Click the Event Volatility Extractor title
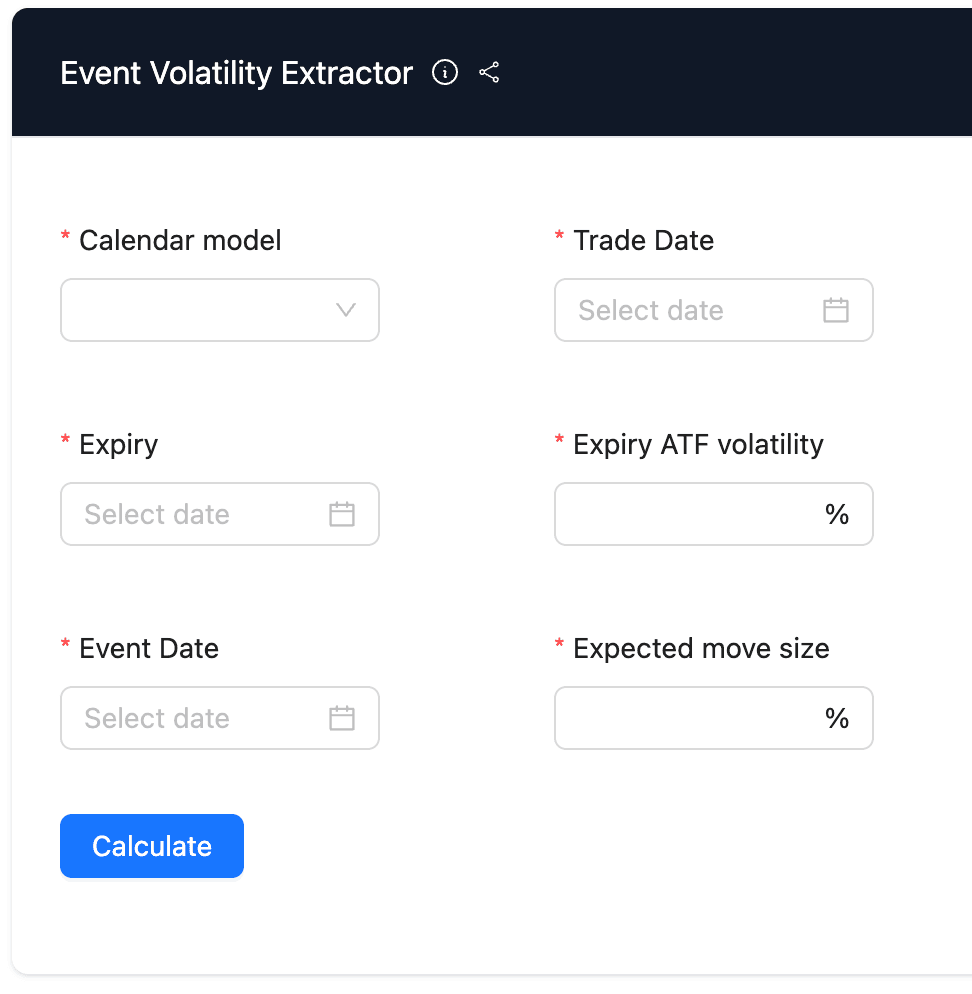972x994 pixels. (x=236, y=72)
